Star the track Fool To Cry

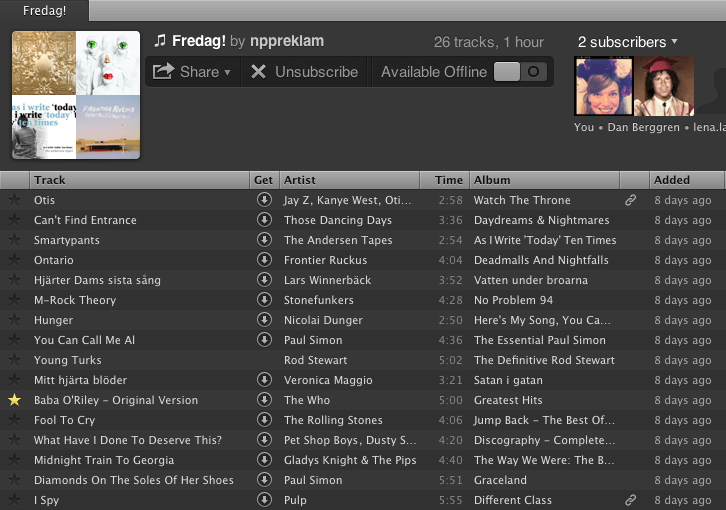[x=15, y=420]
